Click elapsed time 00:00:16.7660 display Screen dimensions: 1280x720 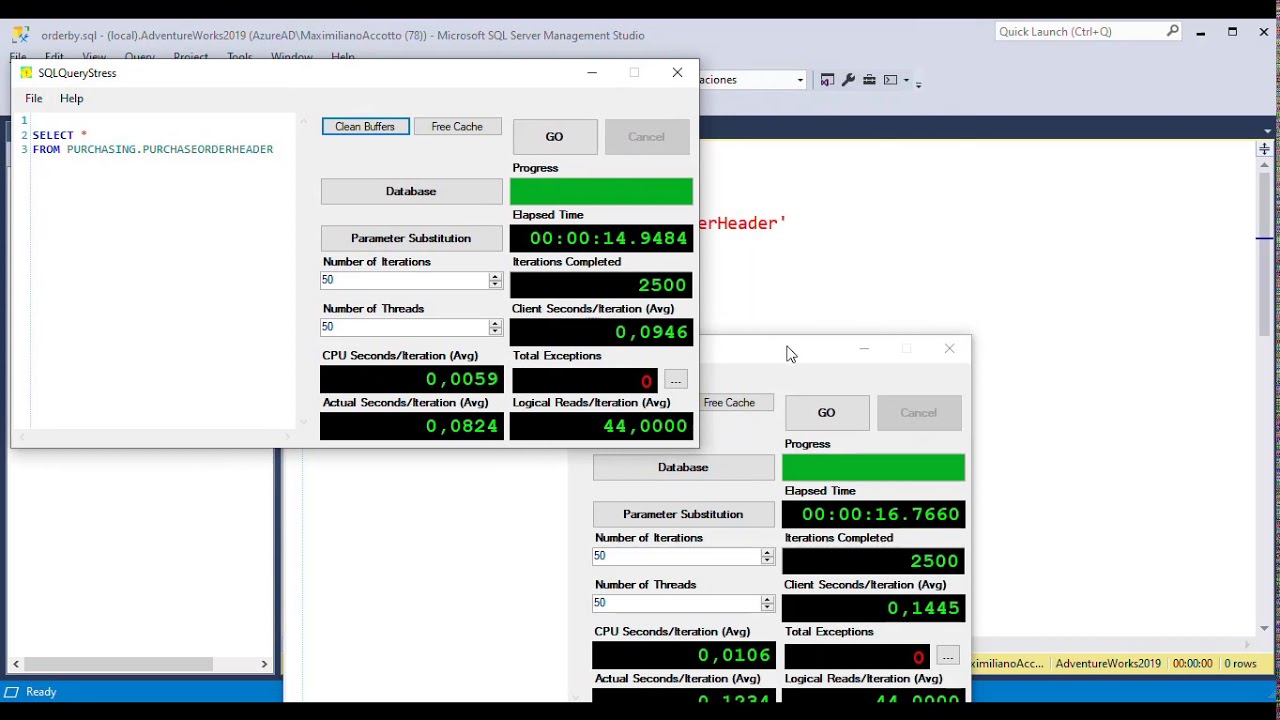click(873, 514)
